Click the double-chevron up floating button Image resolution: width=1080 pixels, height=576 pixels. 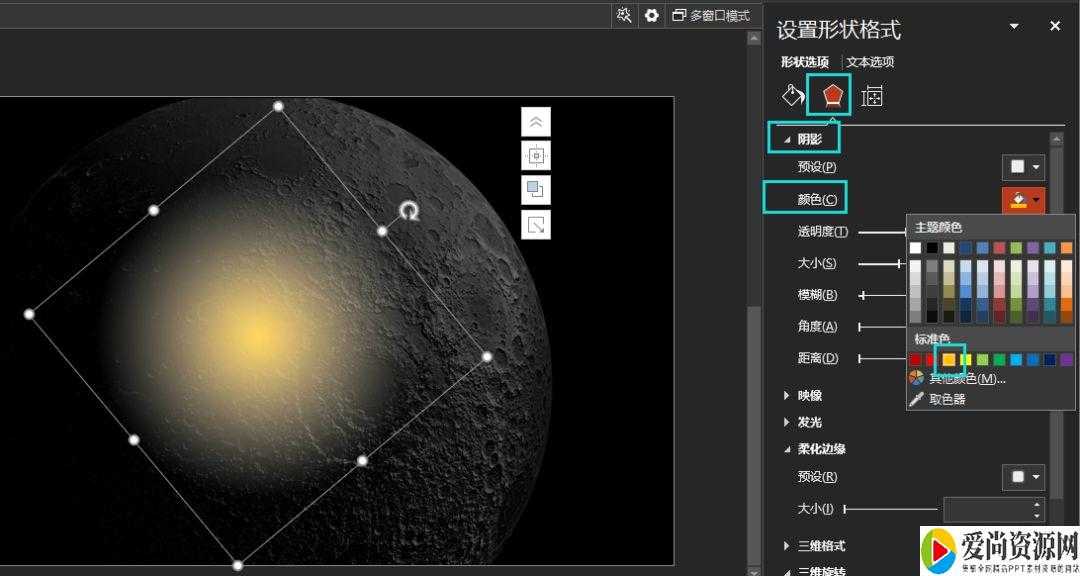click(536, 122)
